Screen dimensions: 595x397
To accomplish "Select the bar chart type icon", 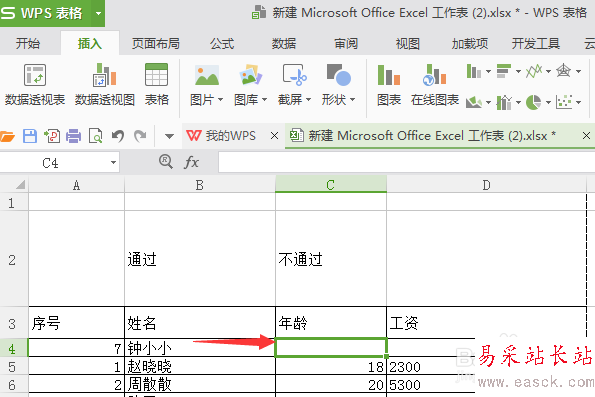I will point(504,71).
